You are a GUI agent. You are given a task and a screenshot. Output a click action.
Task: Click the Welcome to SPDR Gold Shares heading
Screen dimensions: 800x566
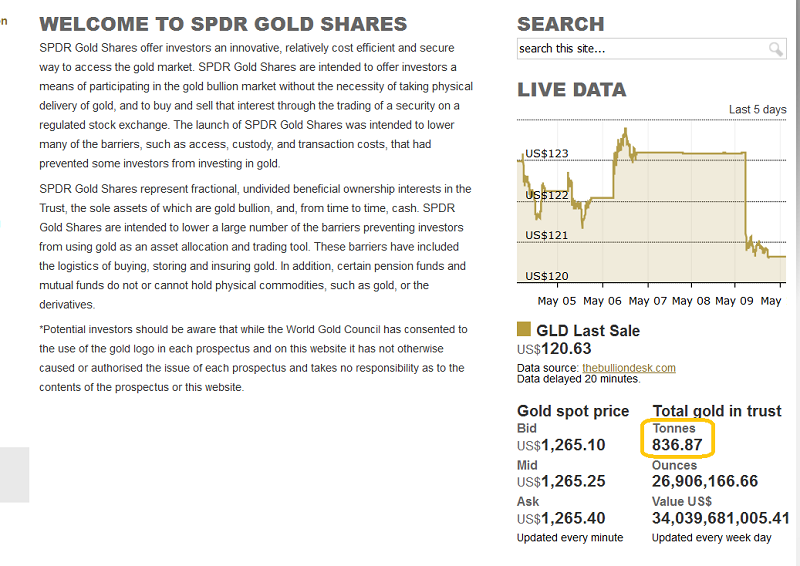[223, 24]
